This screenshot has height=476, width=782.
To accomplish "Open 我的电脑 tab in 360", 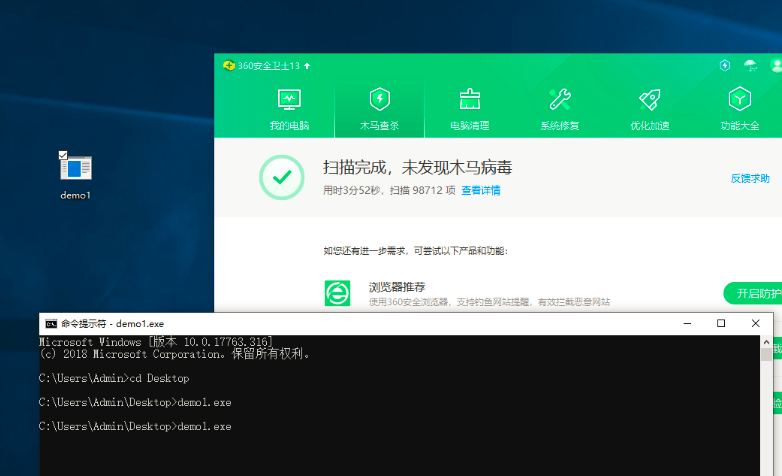I will (289, 110).
